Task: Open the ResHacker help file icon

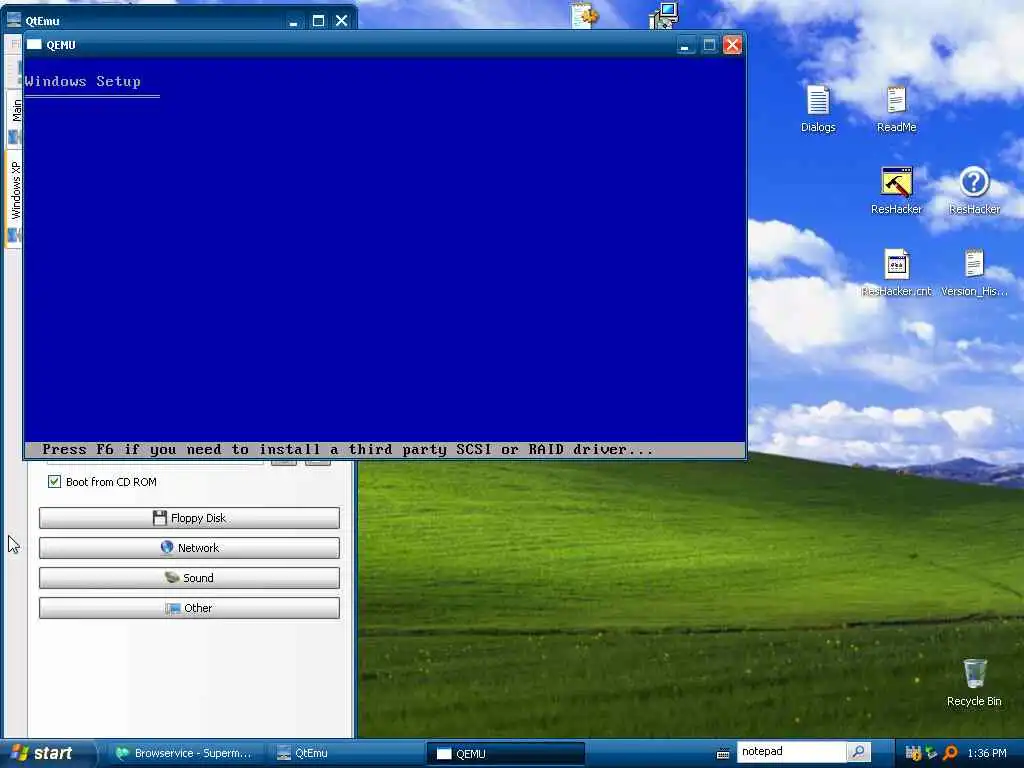Action: pos(974,190)
